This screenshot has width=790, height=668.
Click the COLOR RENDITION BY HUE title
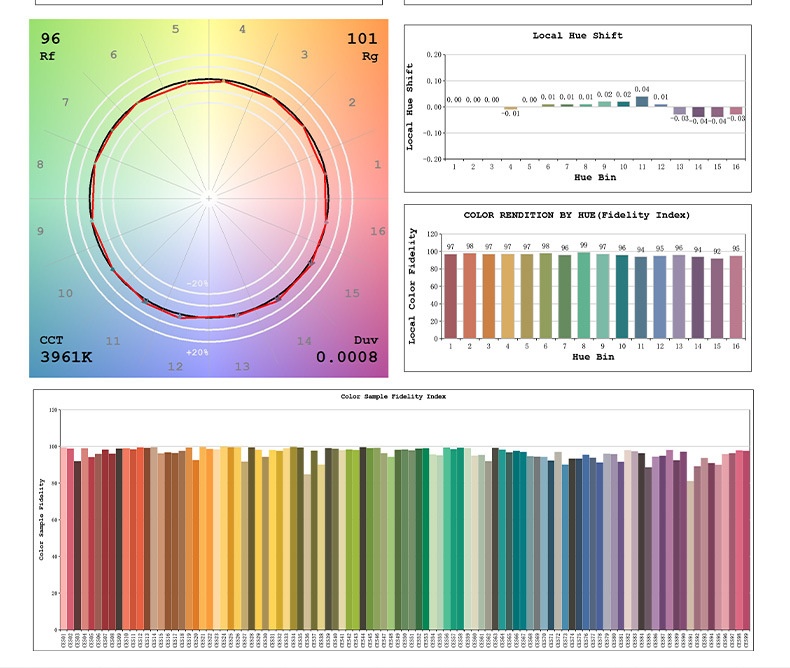pos(576,215)
